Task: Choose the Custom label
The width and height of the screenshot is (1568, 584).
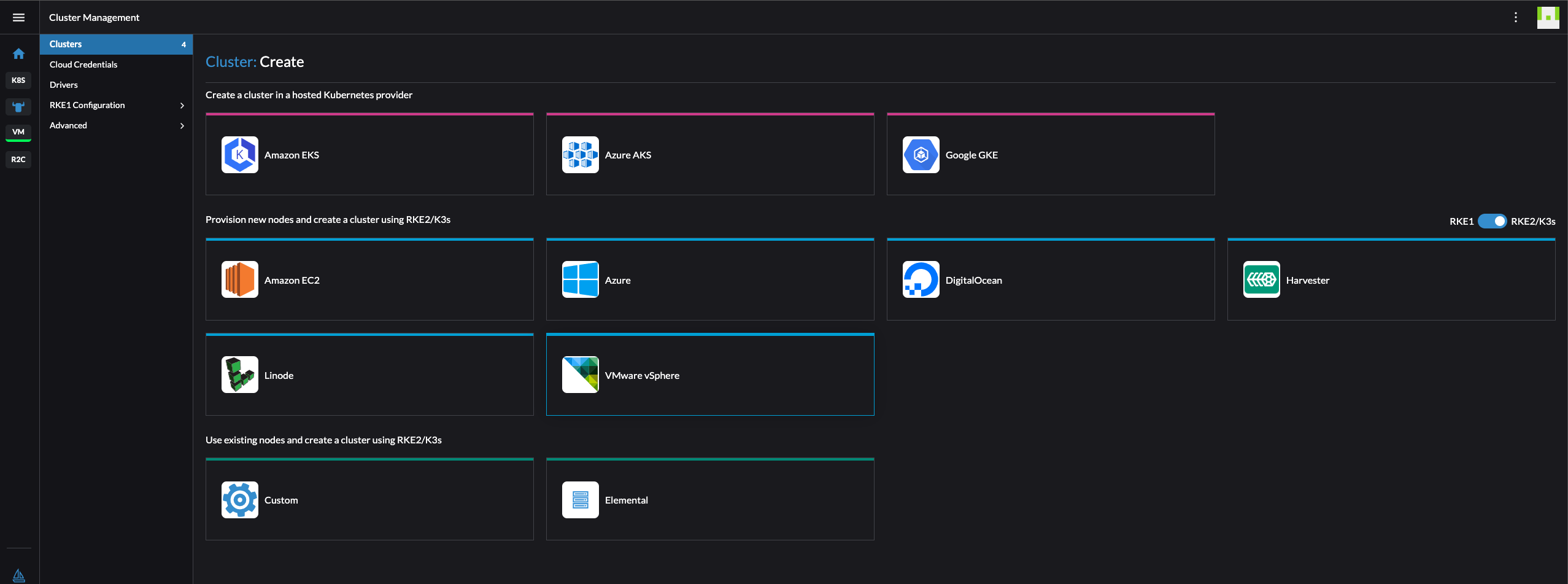Action: coord(281,500)
